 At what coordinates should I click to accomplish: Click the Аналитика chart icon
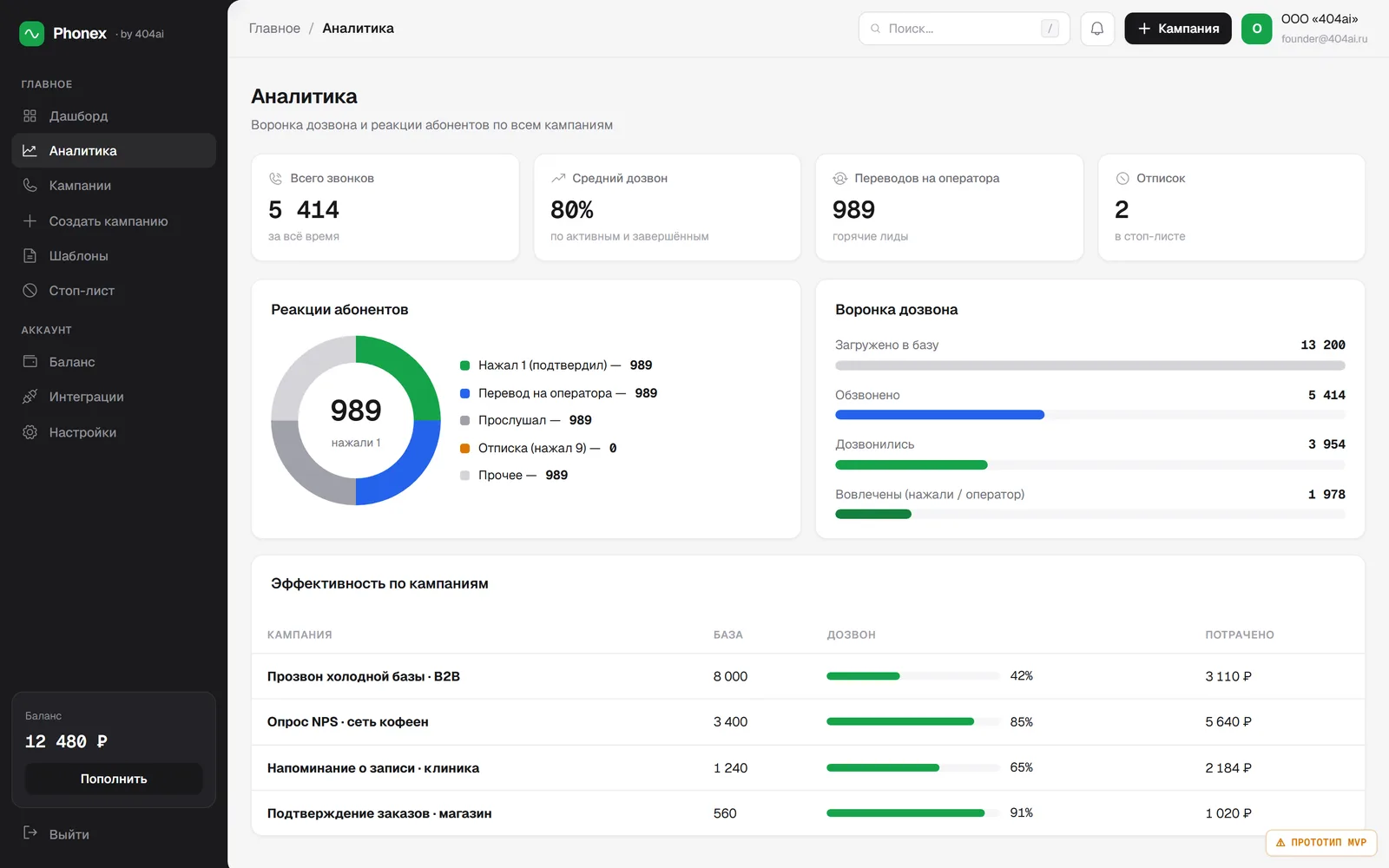click(30, 150)
